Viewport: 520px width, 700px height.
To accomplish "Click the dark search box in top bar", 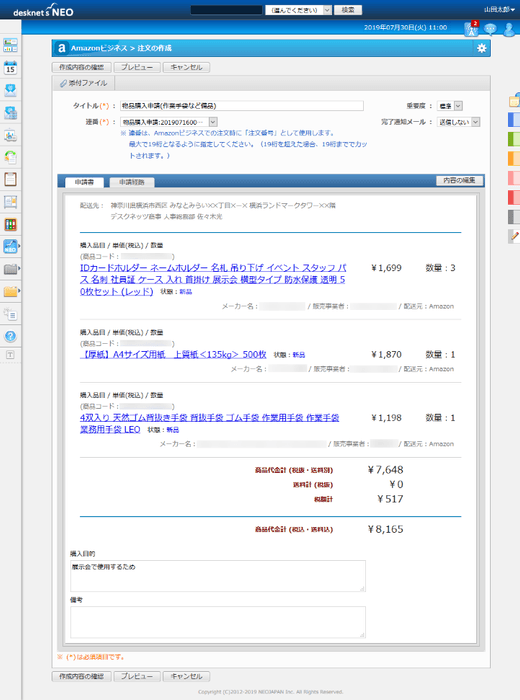I will pyautogui.click(x=226, y=10).
